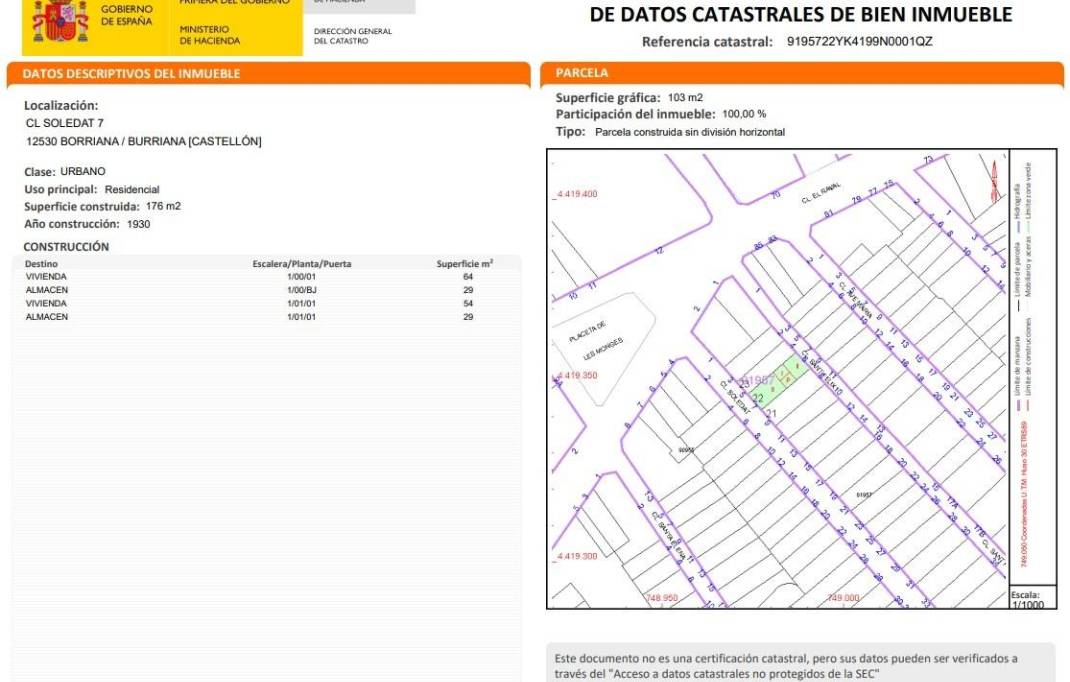Click the 'Referencia catastral:' label
Screen dimensions: 1070x682
tap(707, 42)
